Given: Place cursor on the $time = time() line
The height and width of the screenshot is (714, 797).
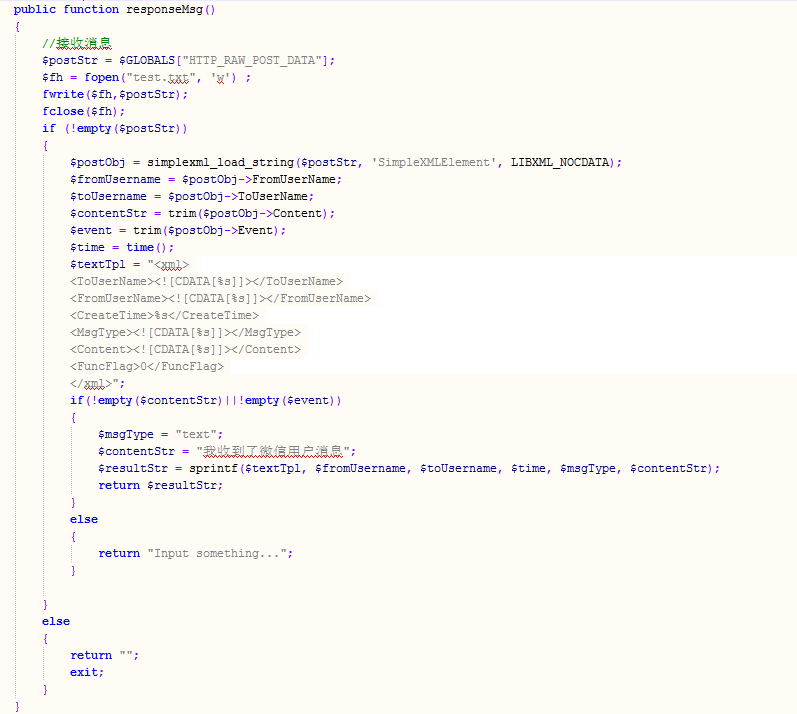Looking at the screenshot, I should tap(121, 247).
